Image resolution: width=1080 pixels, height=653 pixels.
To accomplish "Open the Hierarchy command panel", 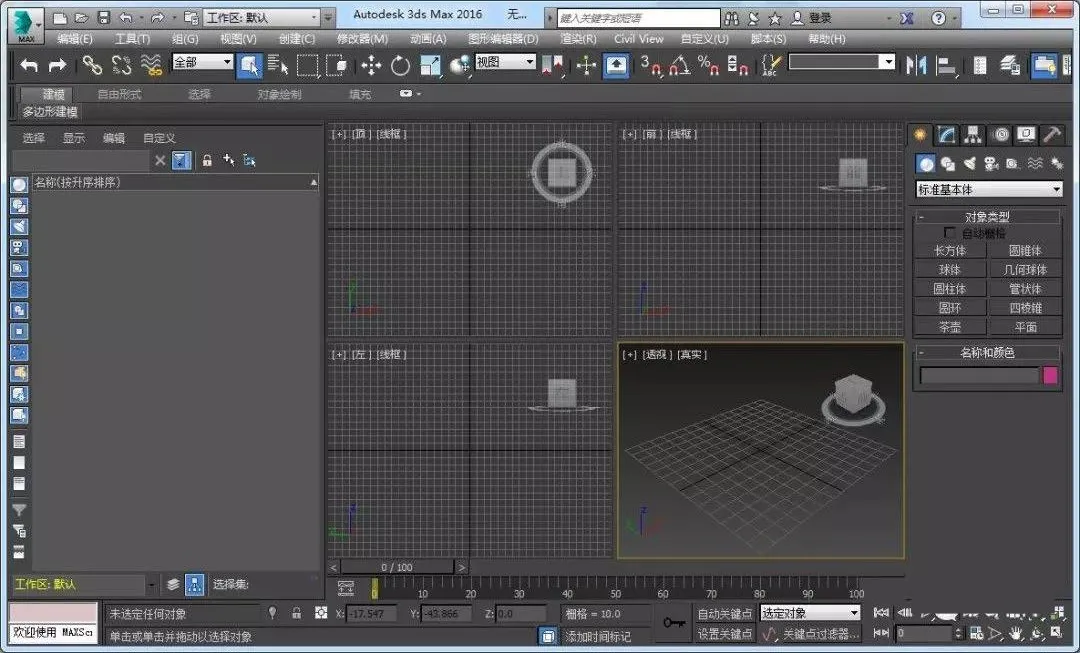I will click(973, 135).
